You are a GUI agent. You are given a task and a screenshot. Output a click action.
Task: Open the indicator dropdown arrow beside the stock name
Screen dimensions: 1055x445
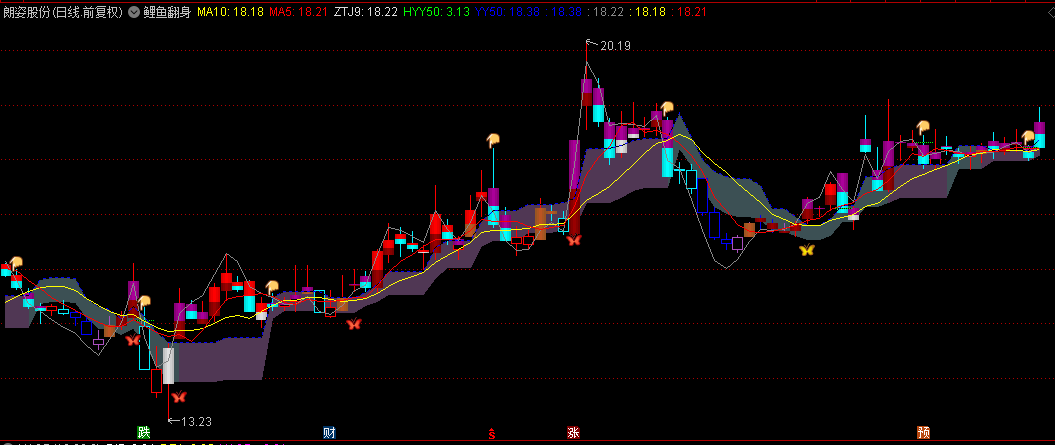[x=133, y=12]
